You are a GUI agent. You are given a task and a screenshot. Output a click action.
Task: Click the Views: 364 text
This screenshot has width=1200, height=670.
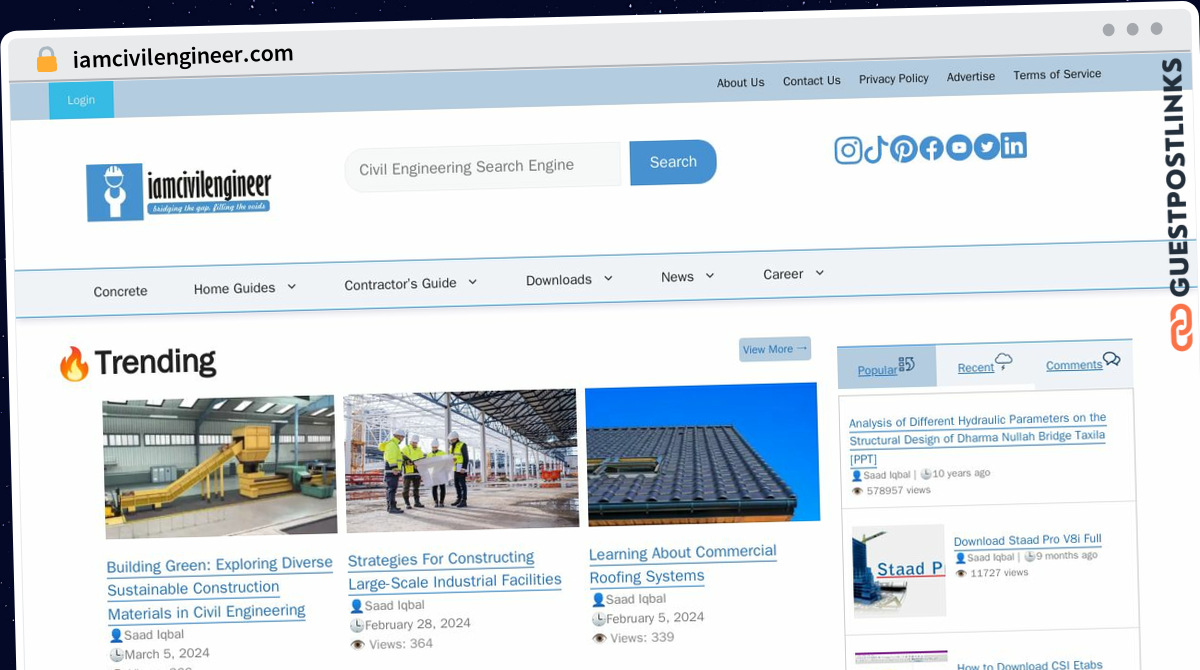(400, 644)
